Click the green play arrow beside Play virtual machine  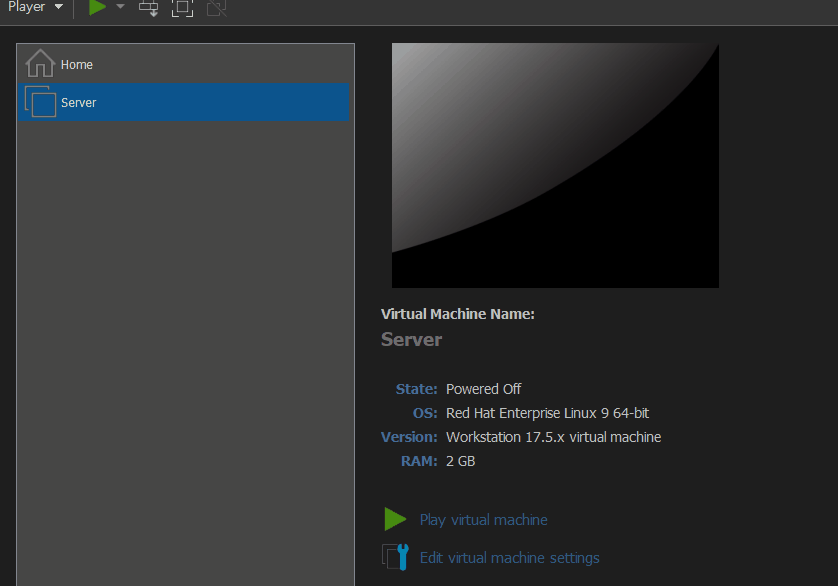click(x=395, y=519)
